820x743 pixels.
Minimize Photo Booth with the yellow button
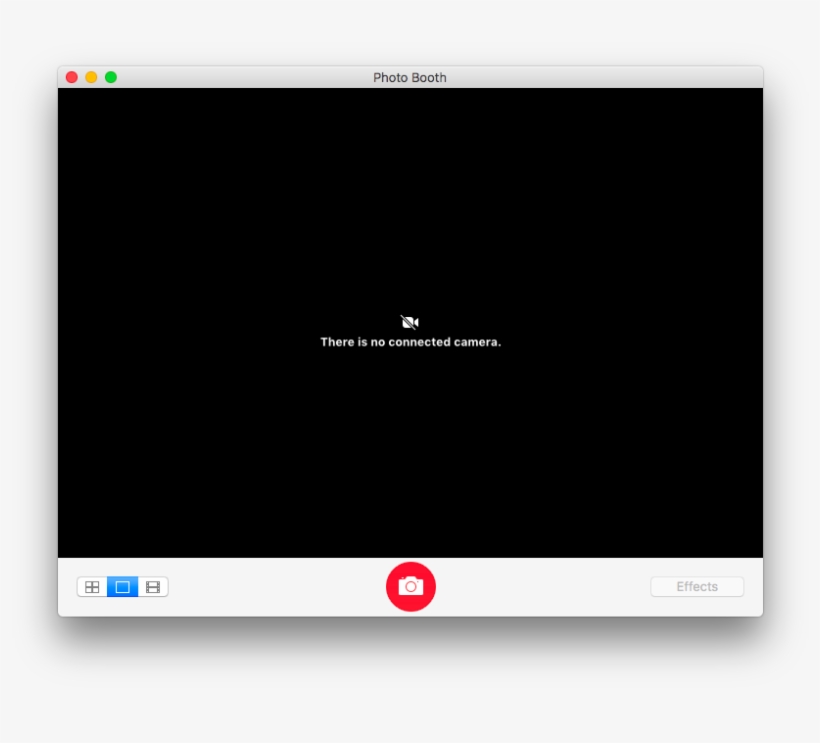[91, 77]
